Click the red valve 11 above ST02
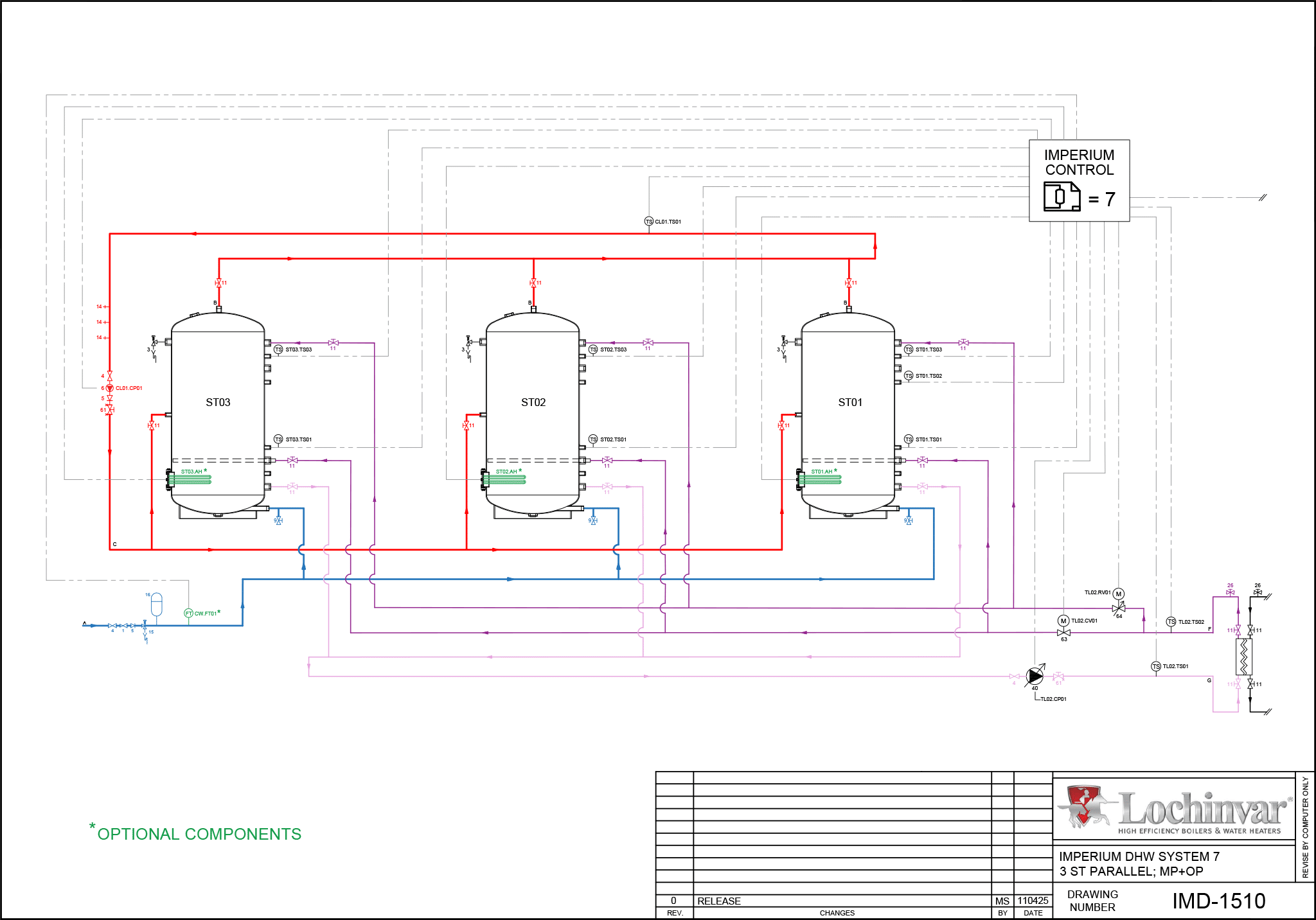Screen dimensions: 1316x920 pos(533,283)
